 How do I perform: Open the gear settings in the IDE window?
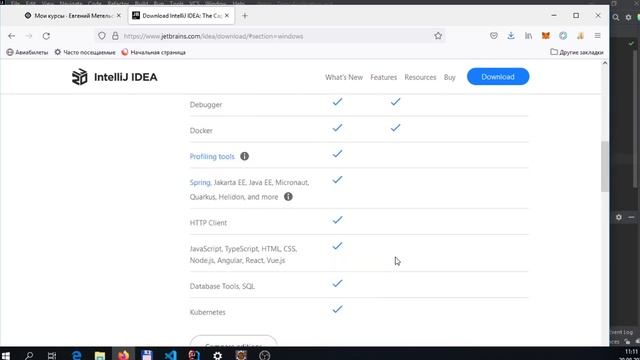pos(628,17)
